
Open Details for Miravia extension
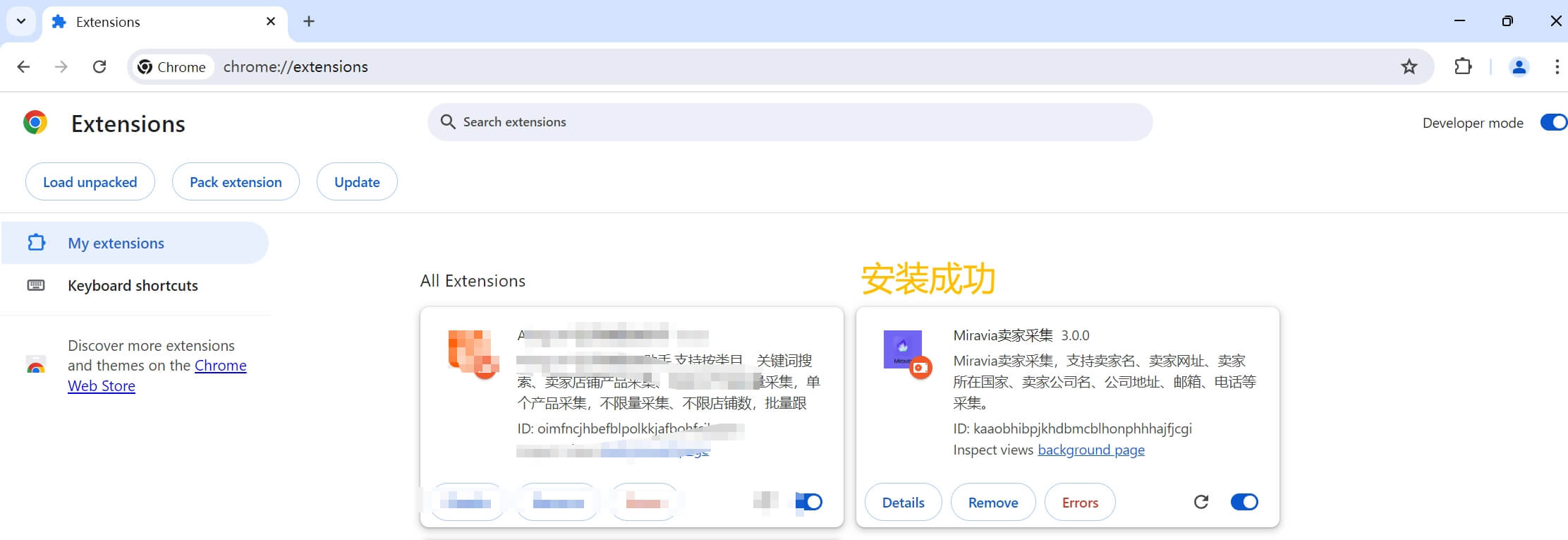(x=904, y=503)
